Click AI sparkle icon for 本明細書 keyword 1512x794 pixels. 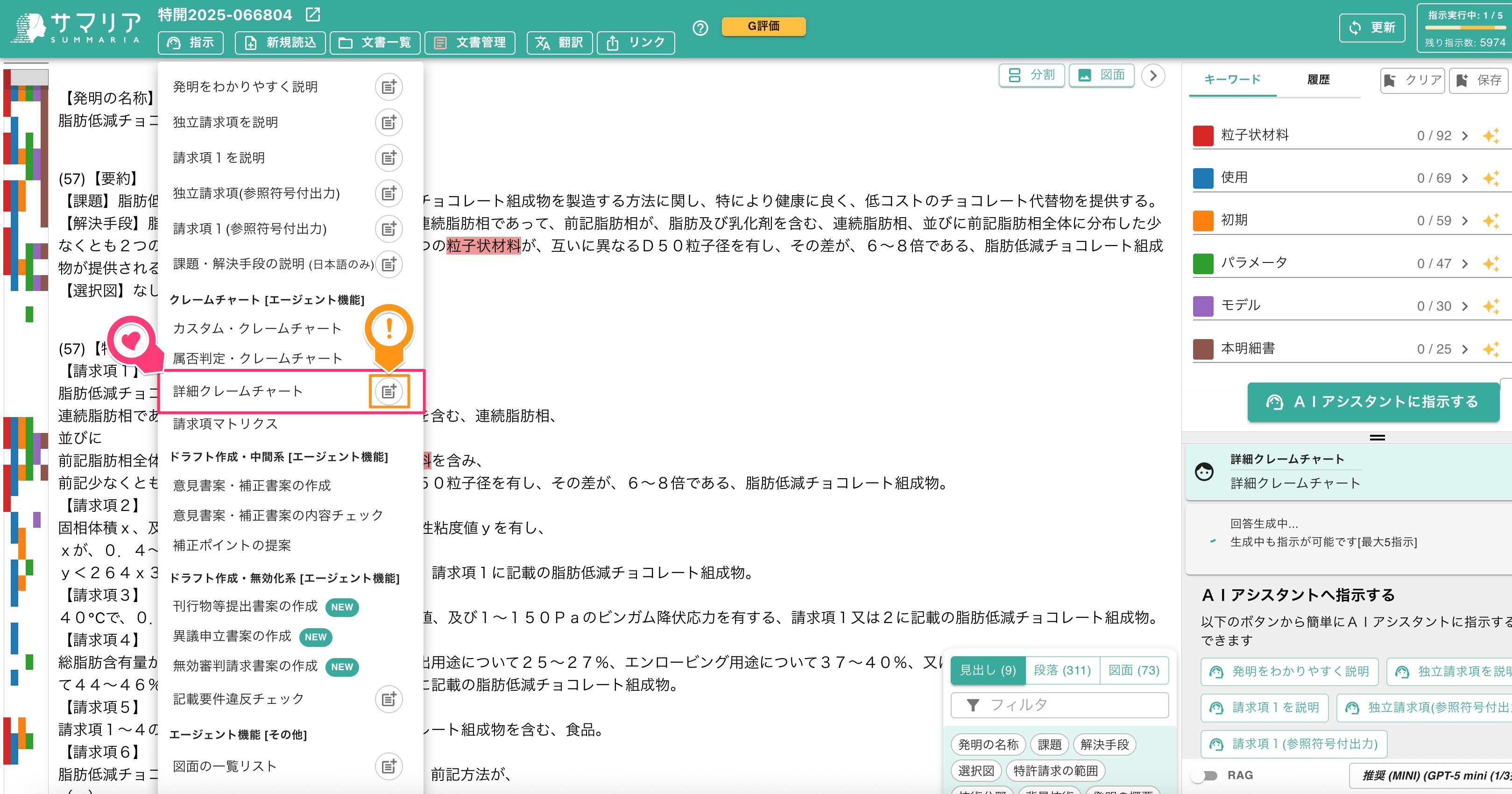click(x=1491, y=349)
